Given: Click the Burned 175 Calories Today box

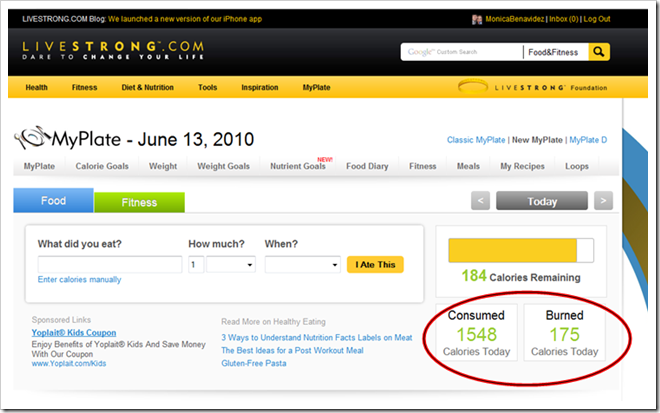Looking at the screenshot, I should click(564, 333).
